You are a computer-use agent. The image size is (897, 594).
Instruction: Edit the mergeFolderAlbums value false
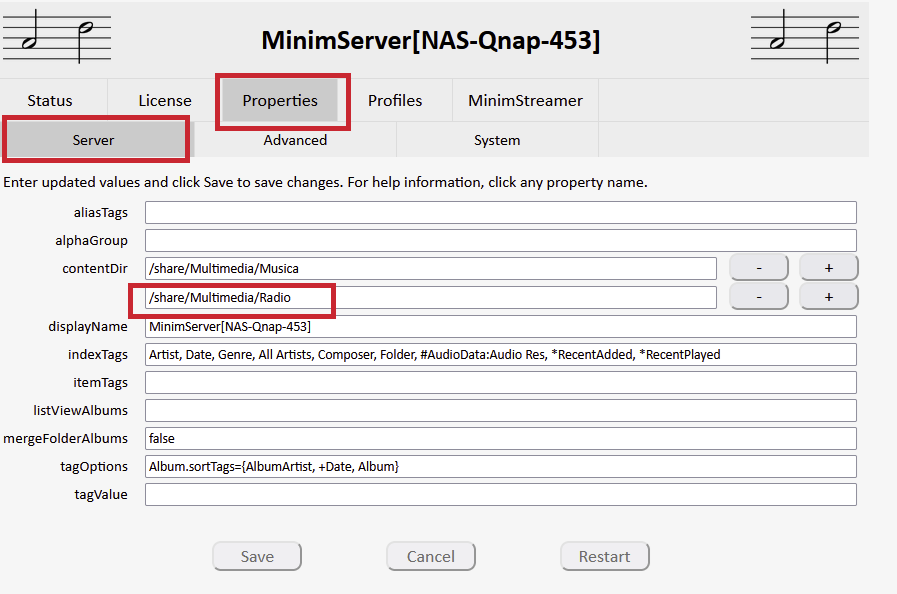coord(501,438)
